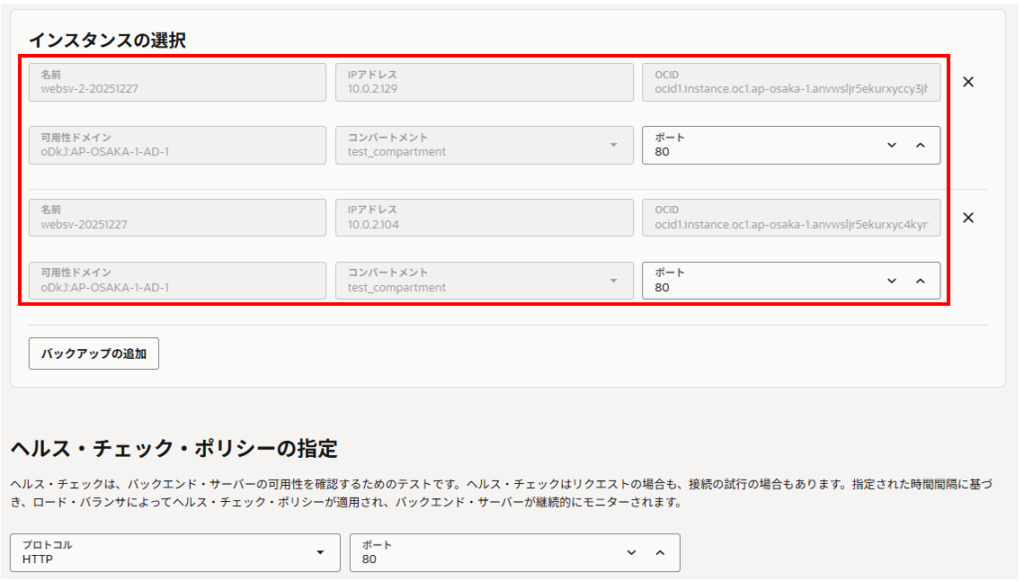The image size is (1024, 582).
Task: Click the IPアドレス field showing 10.0.2.104
Action: pos(484,218)
